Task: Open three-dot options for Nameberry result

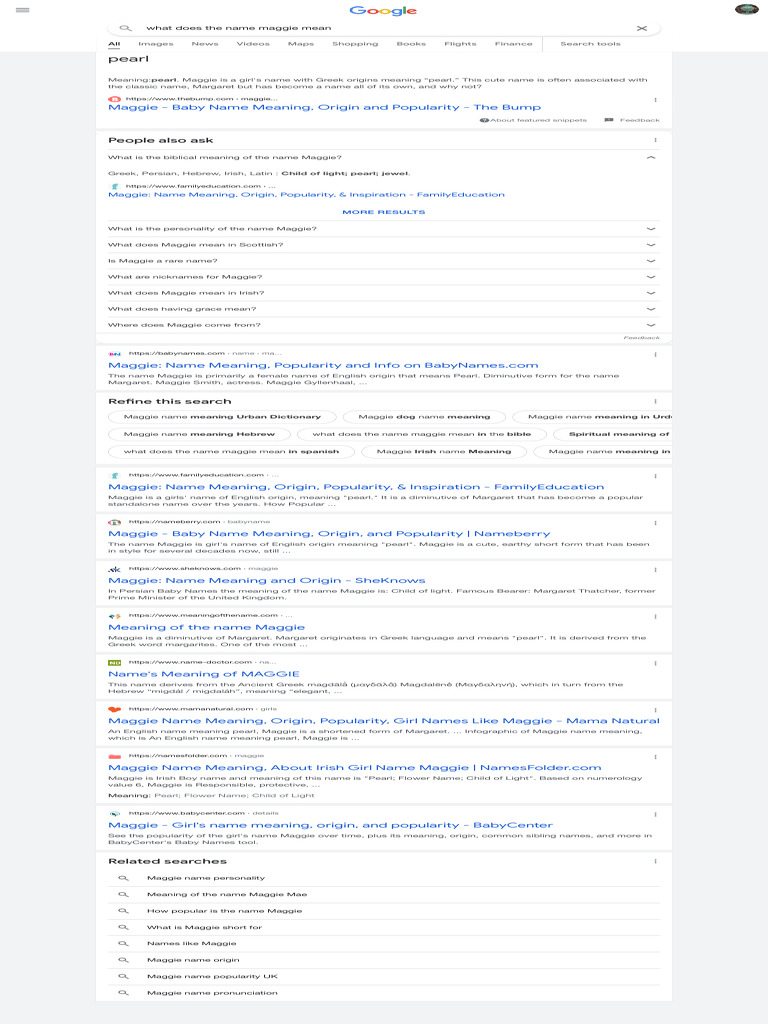Action: tap(655, 523)
